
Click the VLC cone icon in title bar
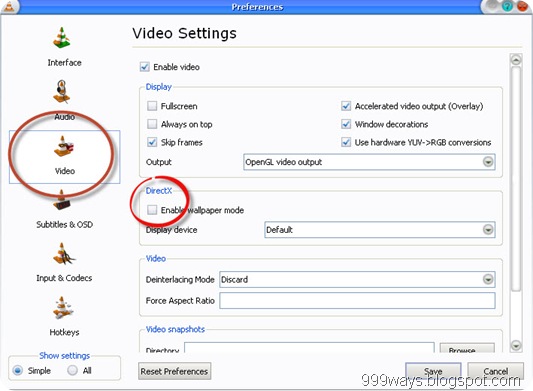pos(8,6)
